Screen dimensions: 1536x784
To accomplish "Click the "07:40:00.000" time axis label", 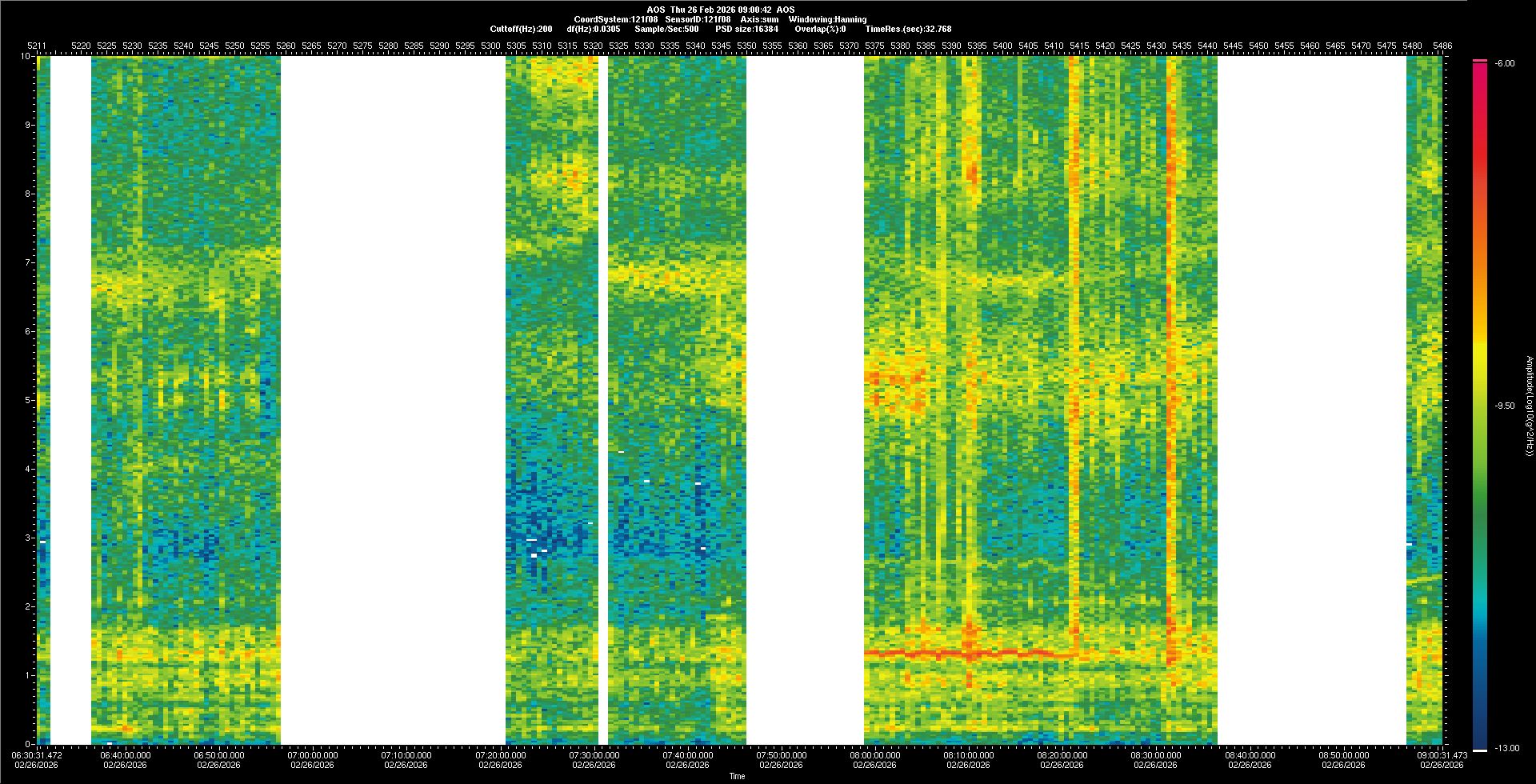I will pyautogui.click(x=687, y=754).
